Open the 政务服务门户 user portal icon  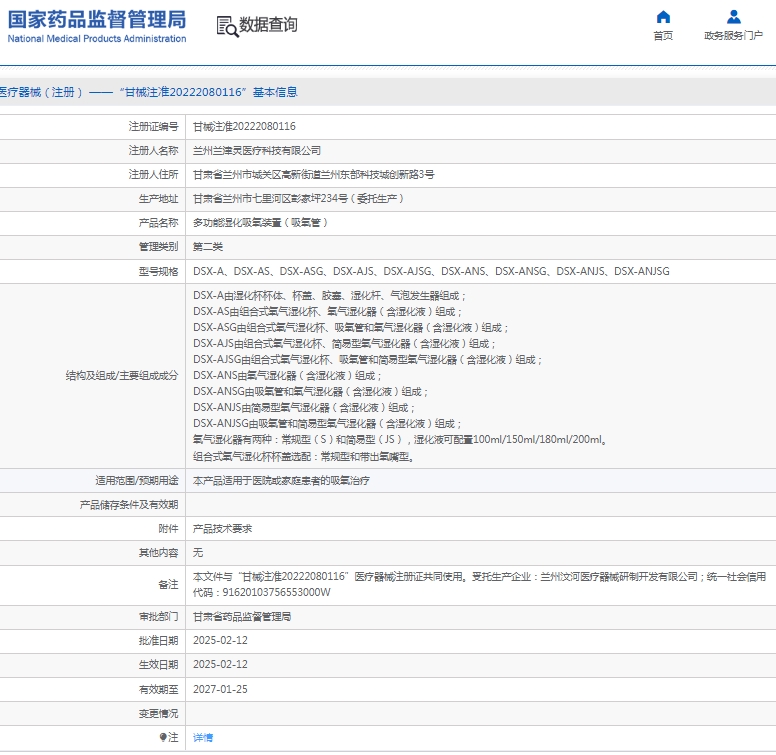(x=733, y=17)
